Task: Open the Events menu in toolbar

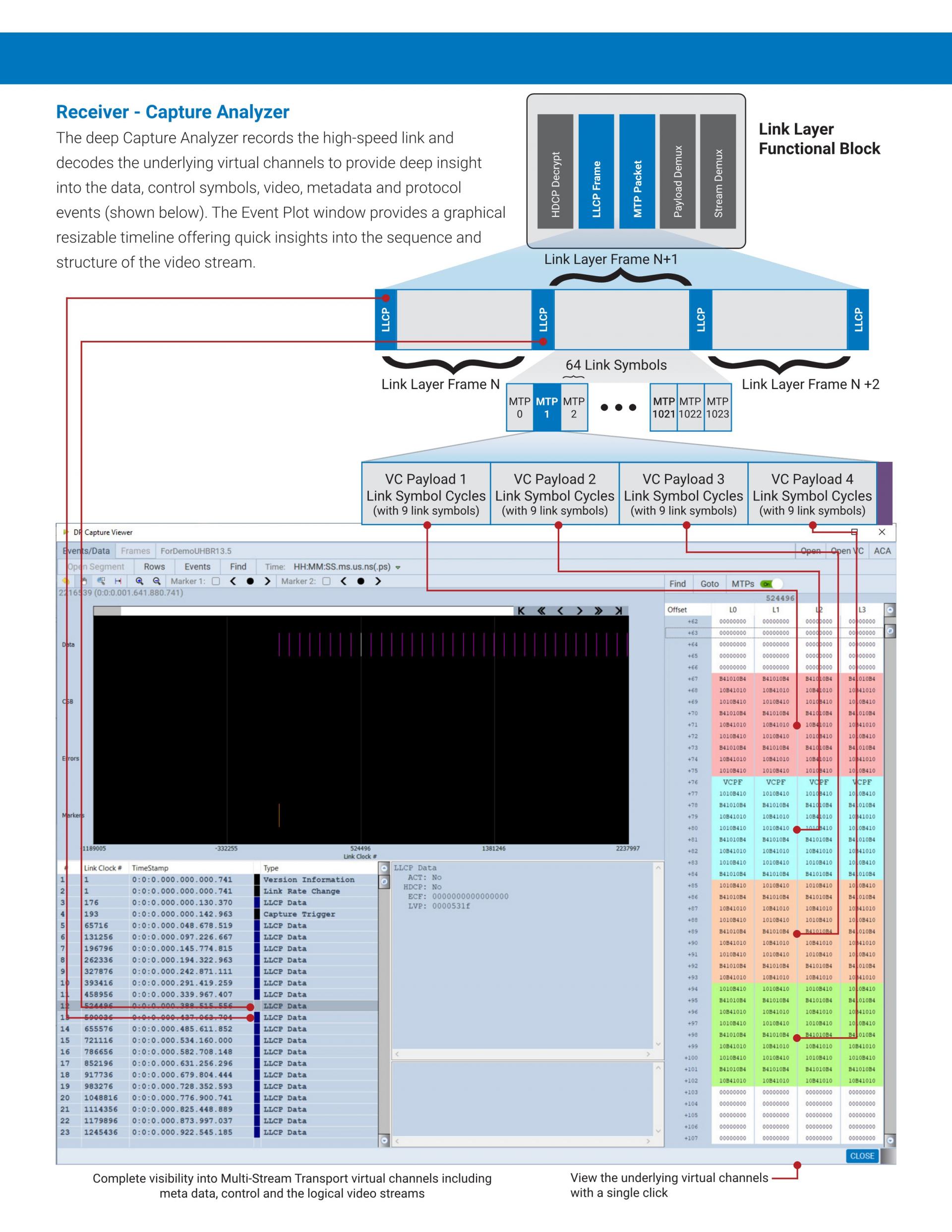Action: (197, 566)
